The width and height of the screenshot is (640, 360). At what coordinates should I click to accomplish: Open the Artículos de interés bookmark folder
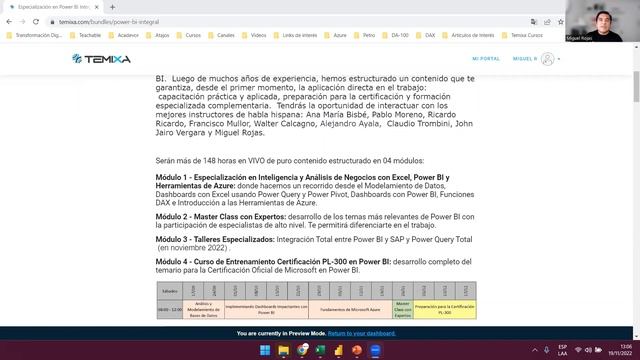[x=468, y=36]
